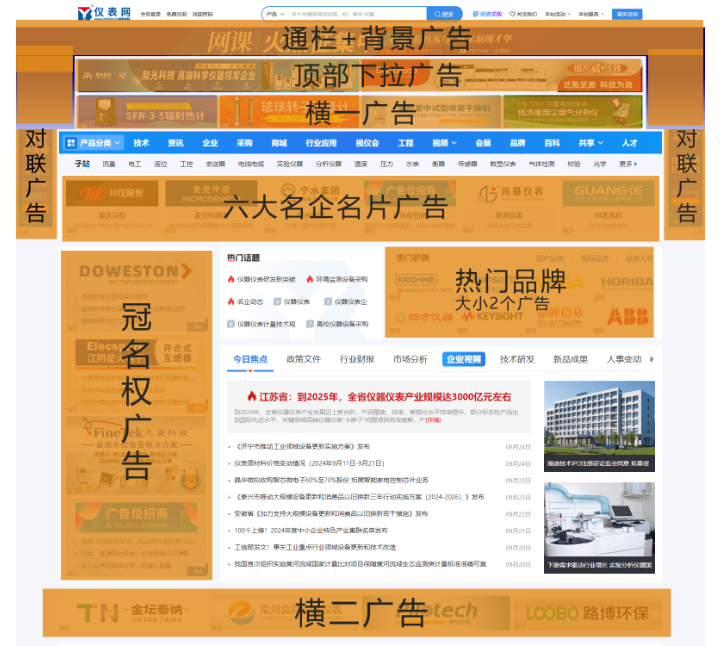The image size is (721, 646).
Task: Click the 搜索 magnifier search button
Action: (x=444, y=14)
